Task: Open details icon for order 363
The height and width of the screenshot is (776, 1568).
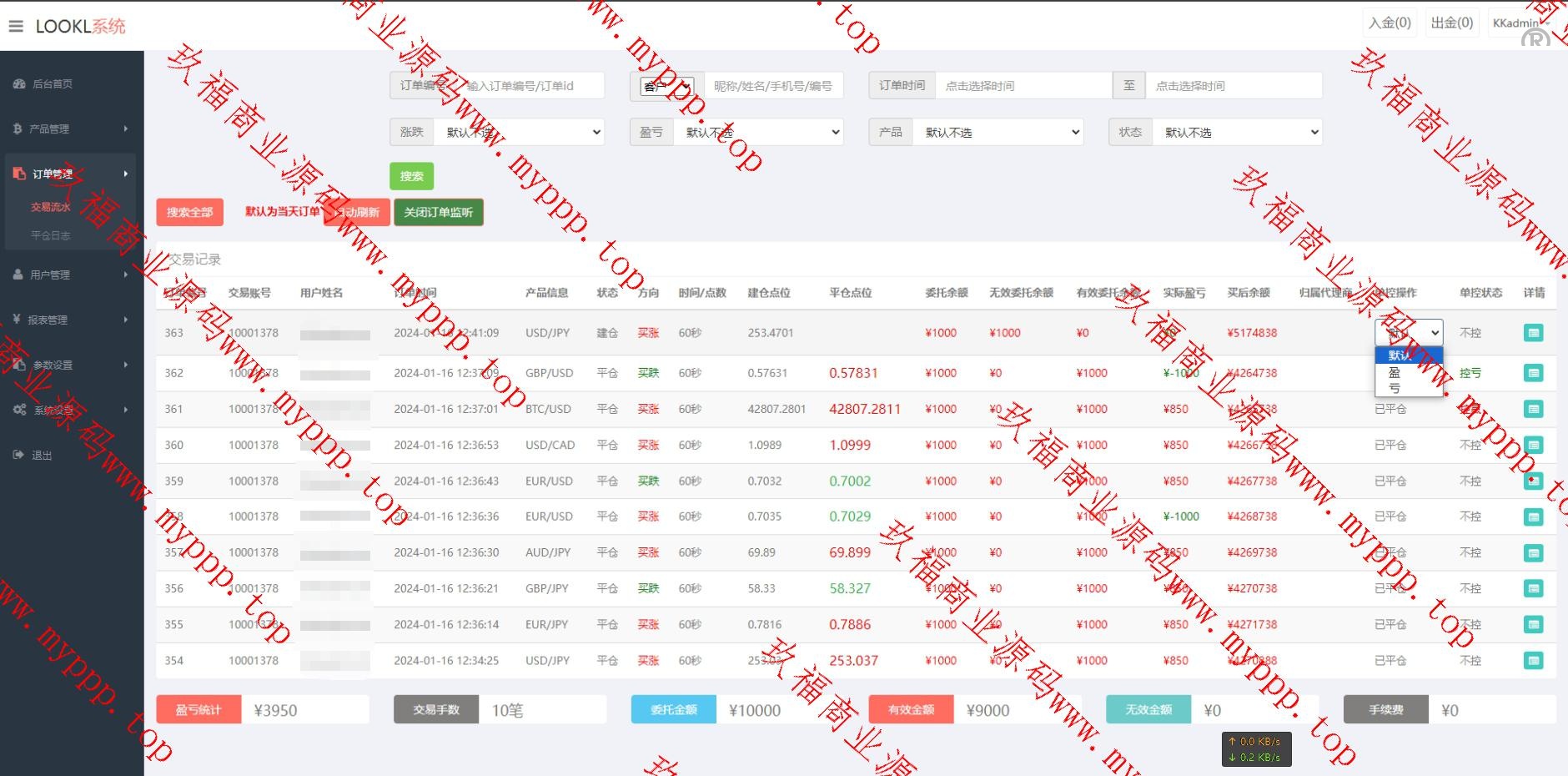Action: (1533, 333)
